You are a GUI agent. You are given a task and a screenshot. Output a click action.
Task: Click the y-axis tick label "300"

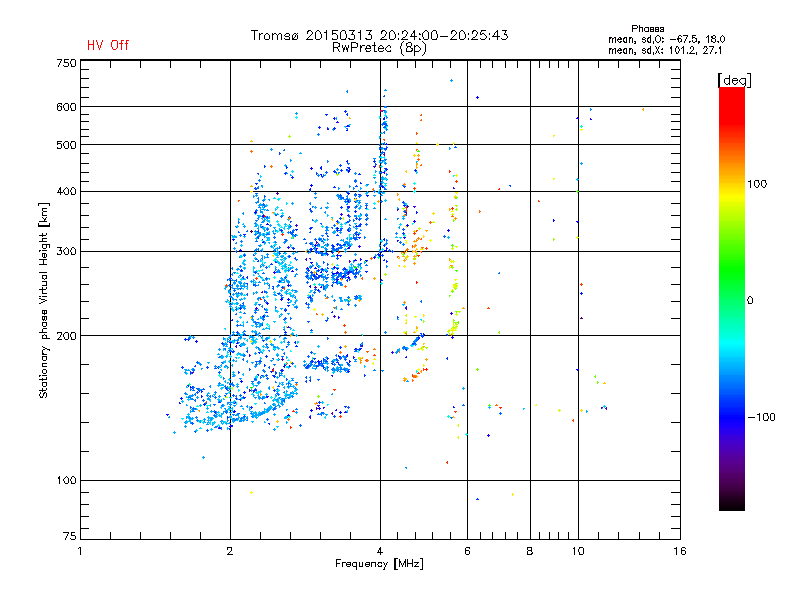[66, 252]
